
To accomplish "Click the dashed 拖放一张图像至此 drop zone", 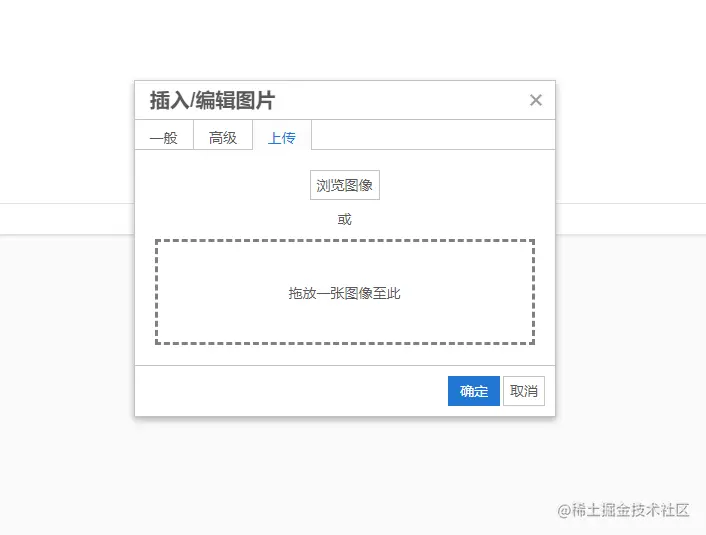I will point(345,292).
